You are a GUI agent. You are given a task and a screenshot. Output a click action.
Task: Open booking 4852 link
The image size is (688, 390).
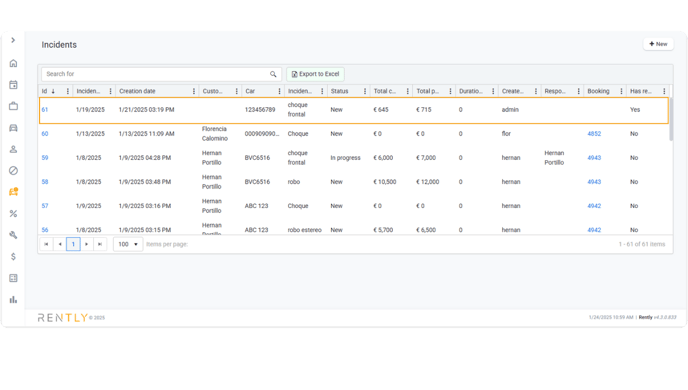click(594, 134)
